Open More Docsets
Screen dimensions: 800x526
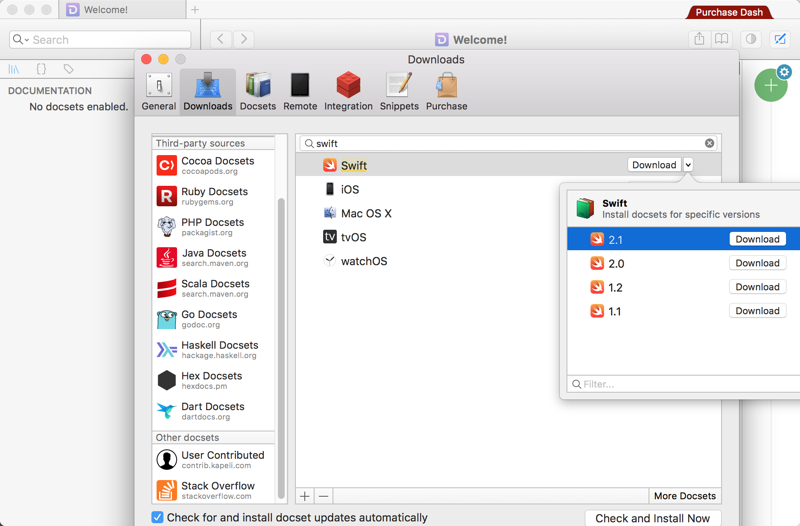[x=685, y=496]
